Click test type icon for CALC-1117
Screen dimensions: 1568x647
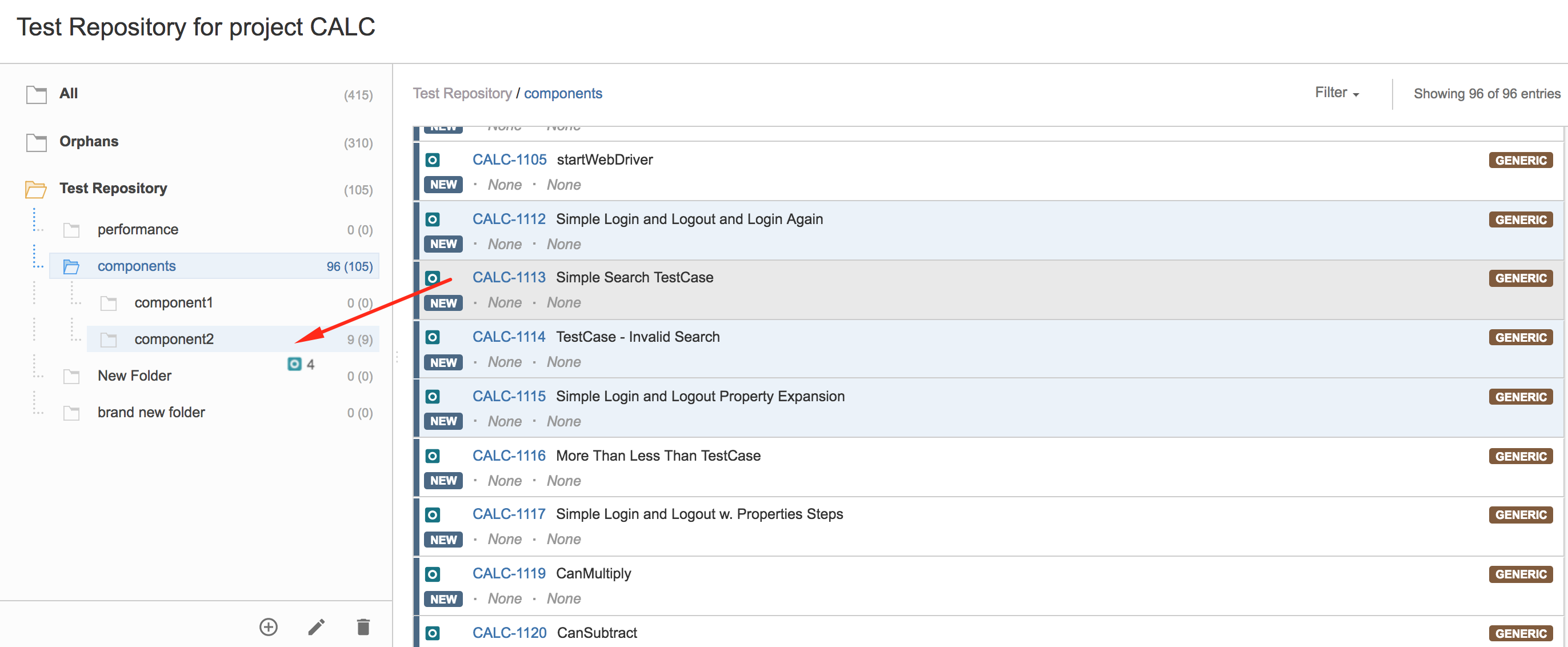pos(432,516)
